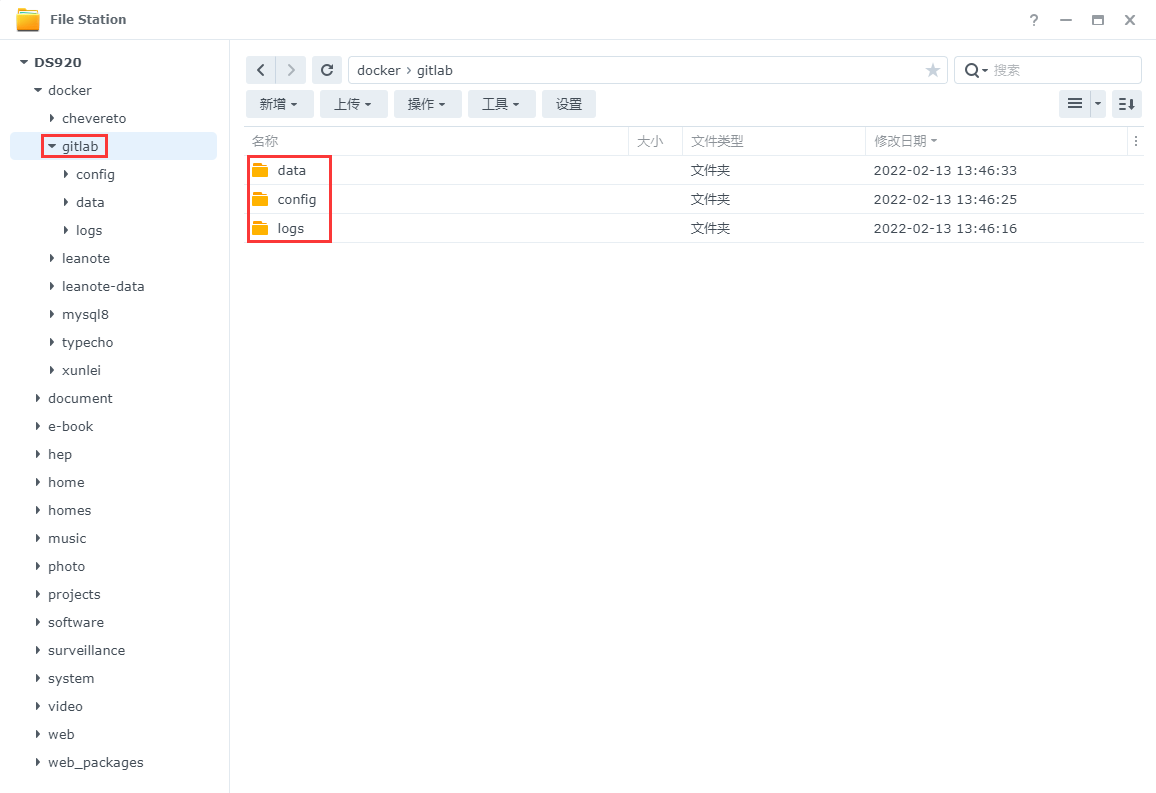Open the 上传 dropdown menu

pyautogui.click(x=353, y=104)
